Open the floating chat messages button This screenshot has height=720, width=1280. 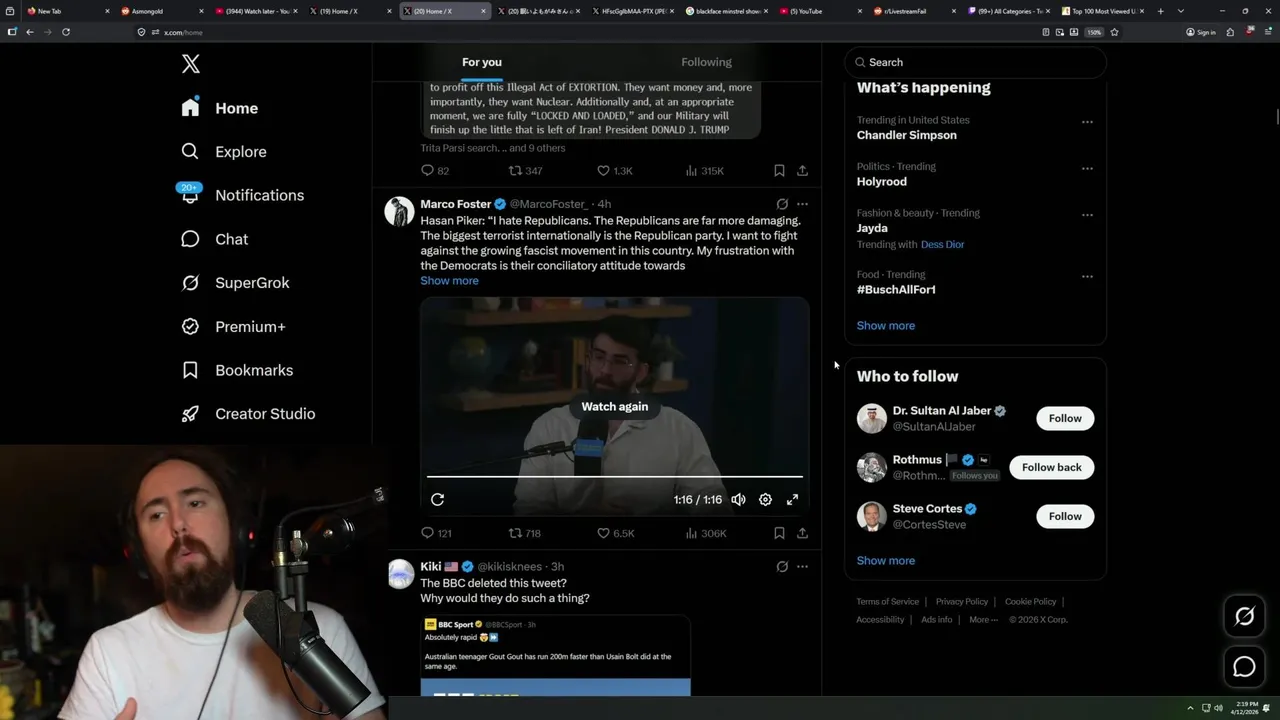(x=1245, y=666)
